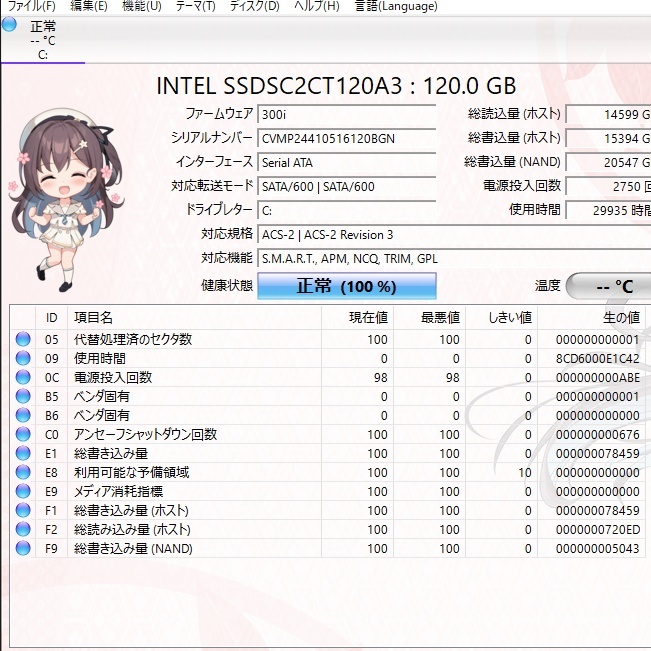Click the 現在値 column header

[x=357, y=318]
